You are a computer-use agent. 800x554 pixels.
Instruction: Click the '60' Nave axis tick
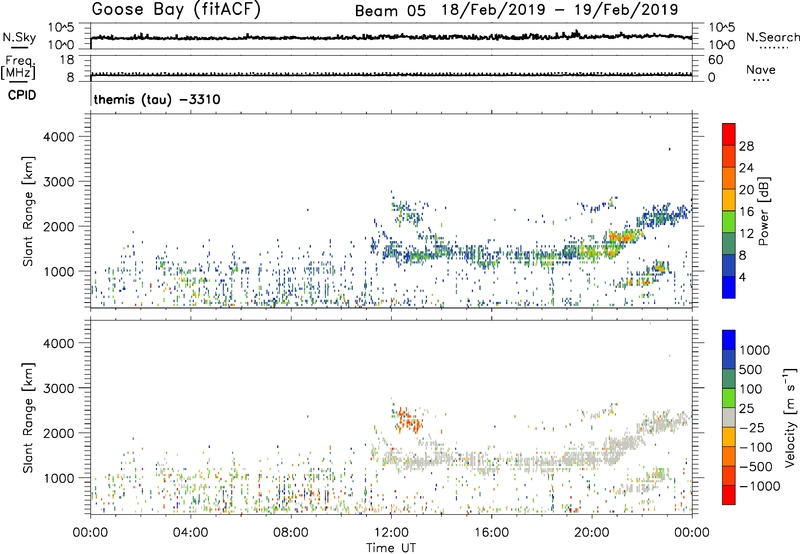(715, 60)
